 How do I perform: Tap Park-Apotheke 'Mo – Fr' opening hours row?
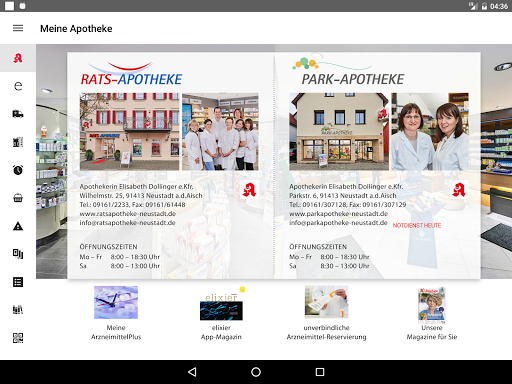pos(329,257)
